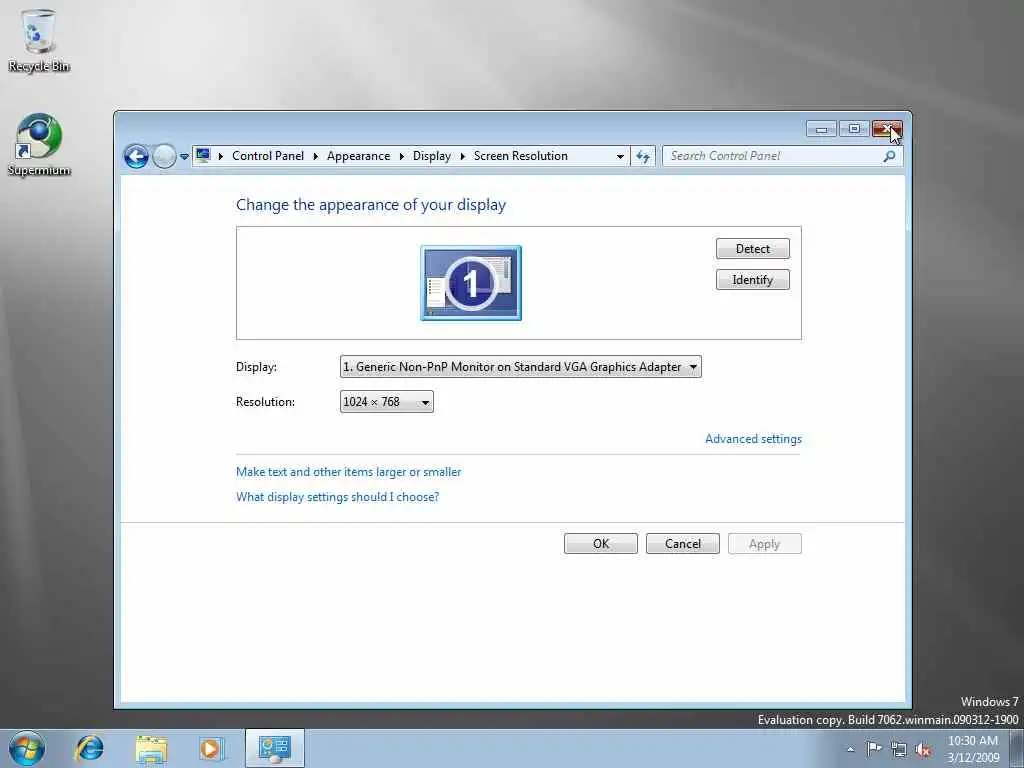1024x768 pixels.
Task: Refresh the Control Panel page
Action: [x=643, y=157]
